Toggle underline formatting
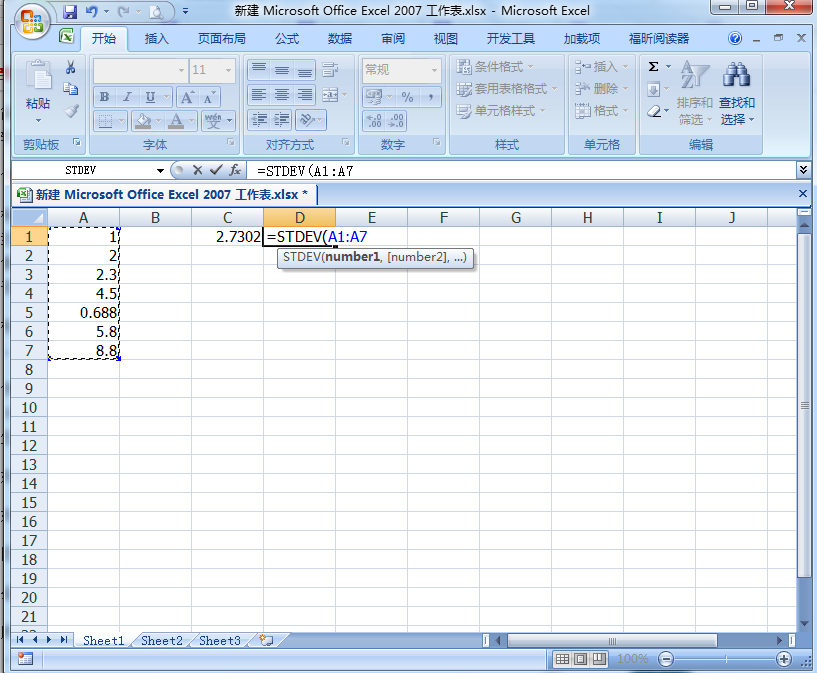Screen dimensions: 817x673 click(x=150, y=97)
